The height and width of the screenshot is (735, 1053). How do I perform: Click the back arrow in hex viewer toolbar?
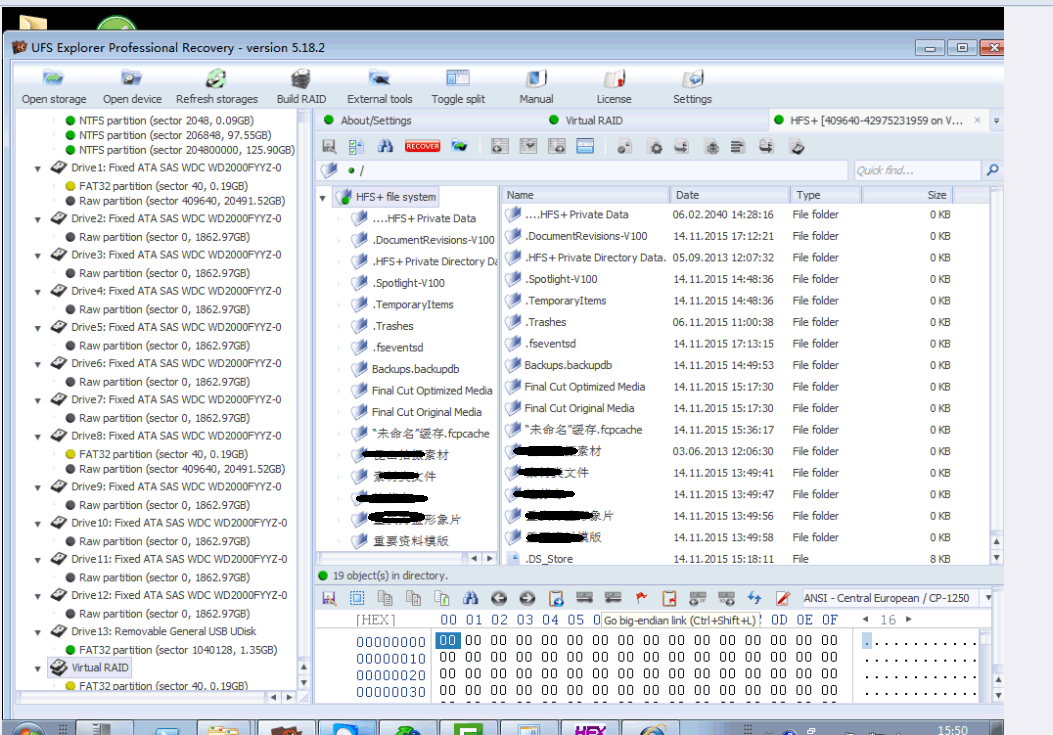click(x=498, y=598)
